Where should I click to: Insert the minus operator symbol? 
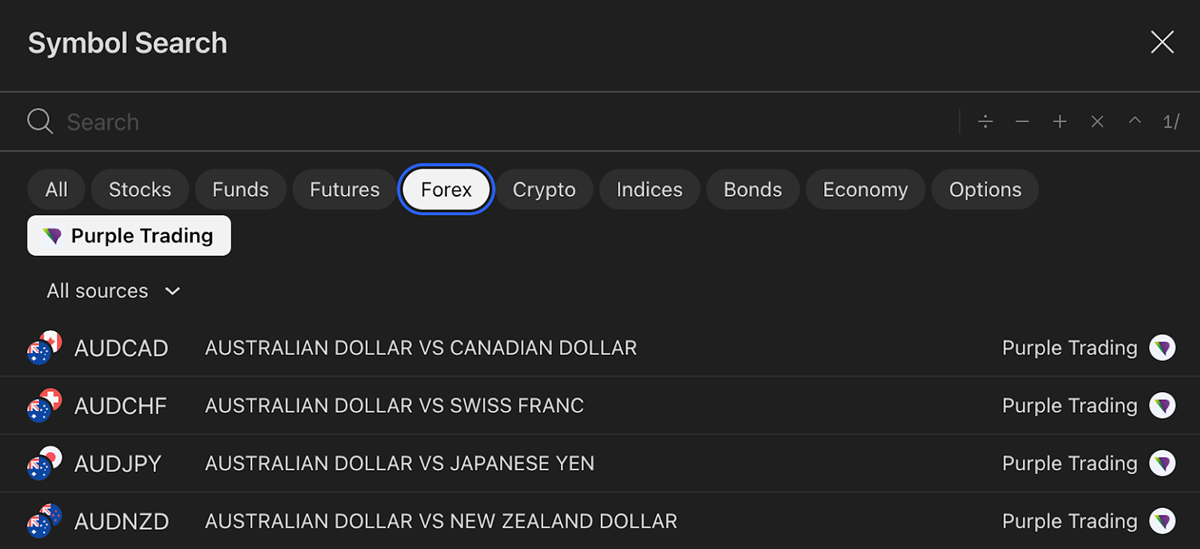point(1022,122)
